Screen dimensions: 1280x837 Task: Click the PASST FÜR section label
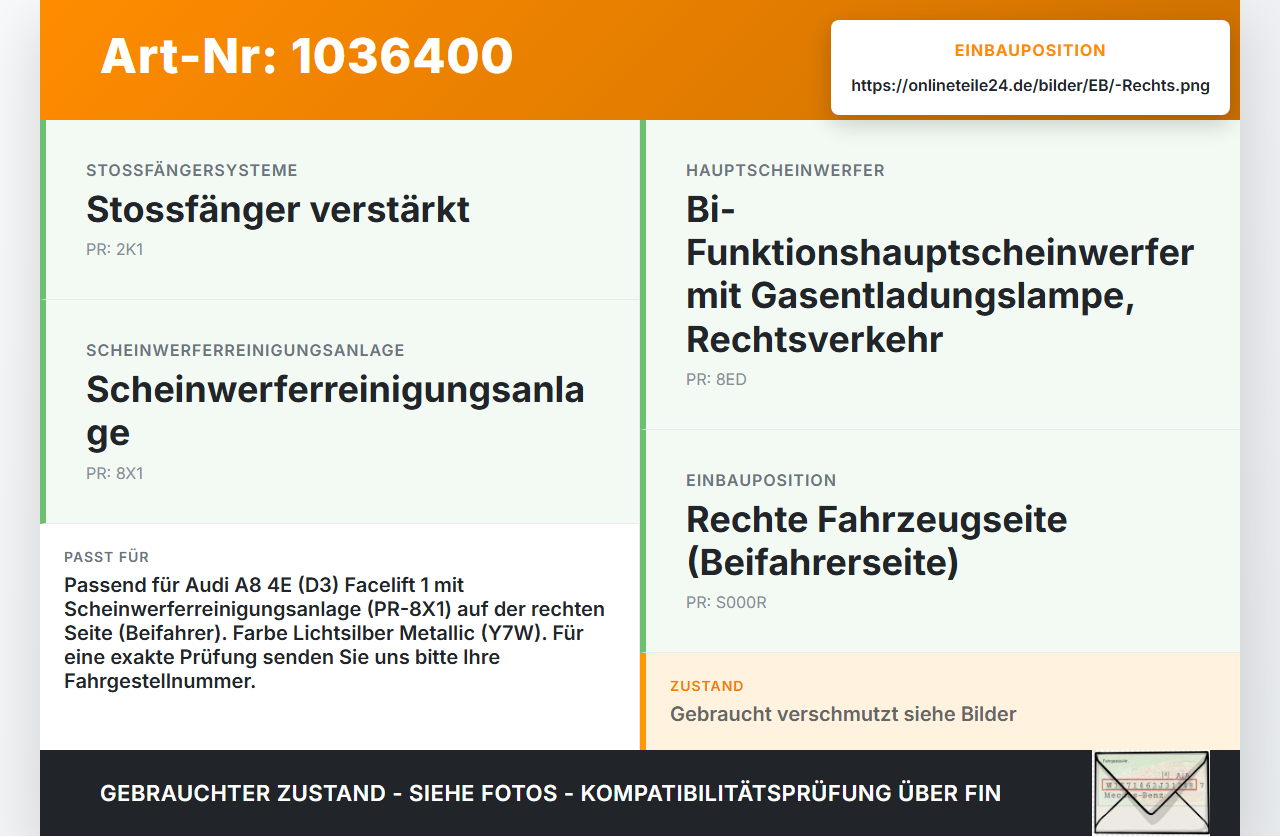click(x=106, y=557)
